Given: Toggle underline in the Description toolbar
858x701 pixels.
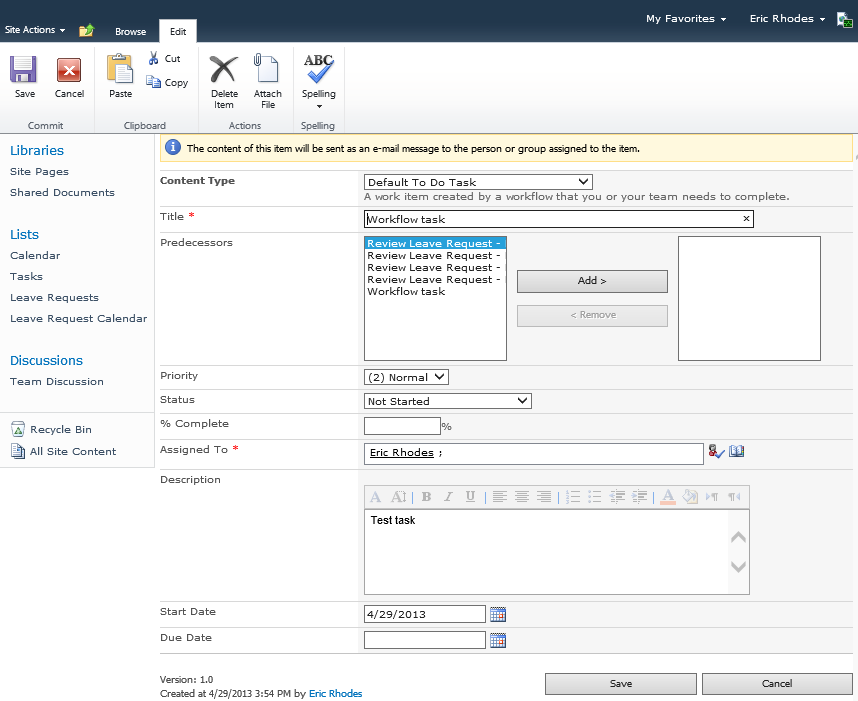Looking at the screenshot, I should [x=470, y=497].
